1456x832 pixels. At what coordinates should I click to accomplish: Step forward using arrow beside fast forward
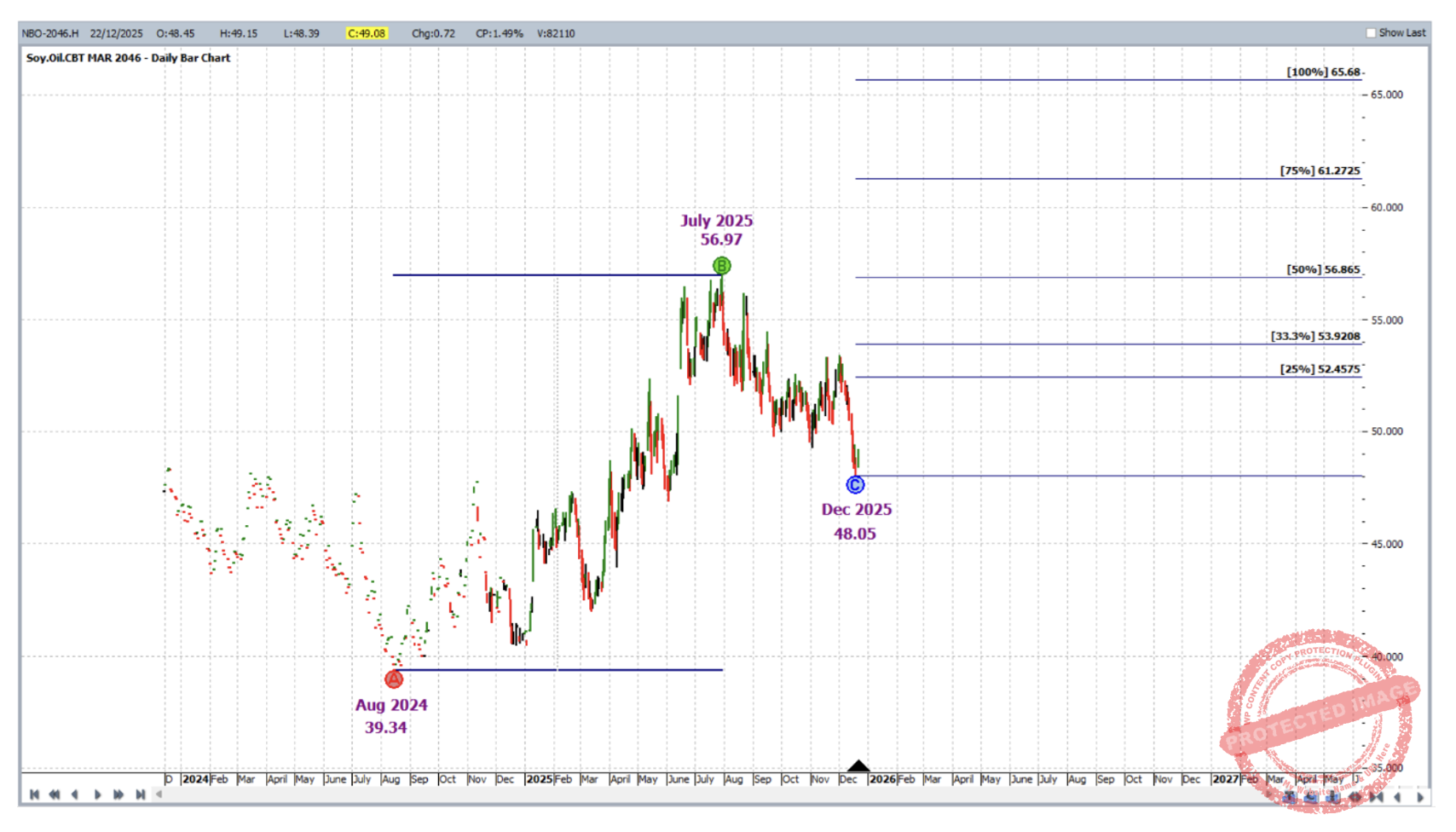(x=97, y=794)
